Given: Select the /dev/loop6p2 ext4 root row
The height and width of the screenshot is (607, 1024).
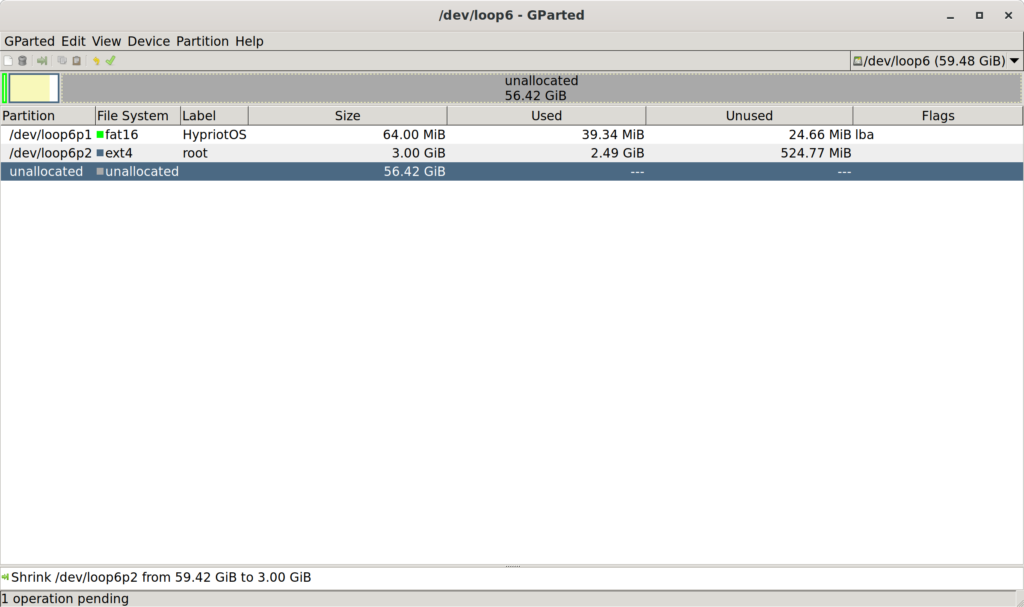Looking at the screenshot, I should click(50, 153).
